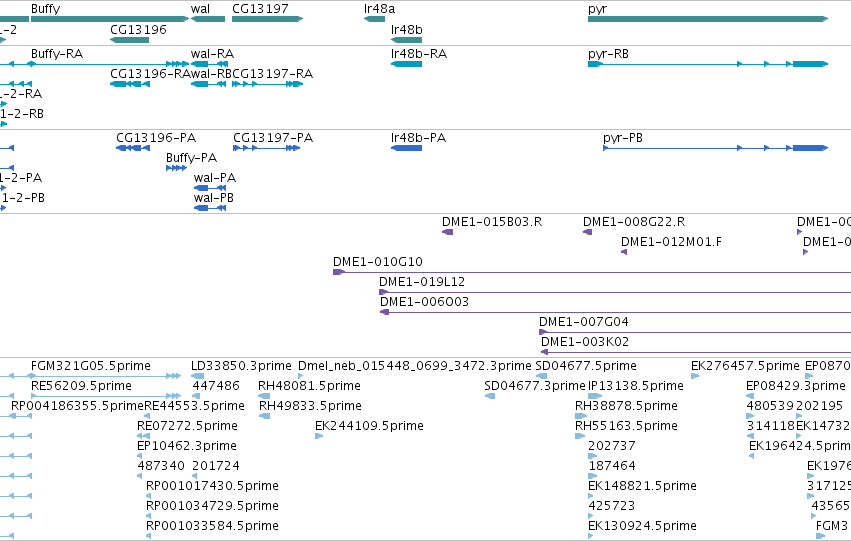Select the EK276457.5prime EST label

[745, 366]
